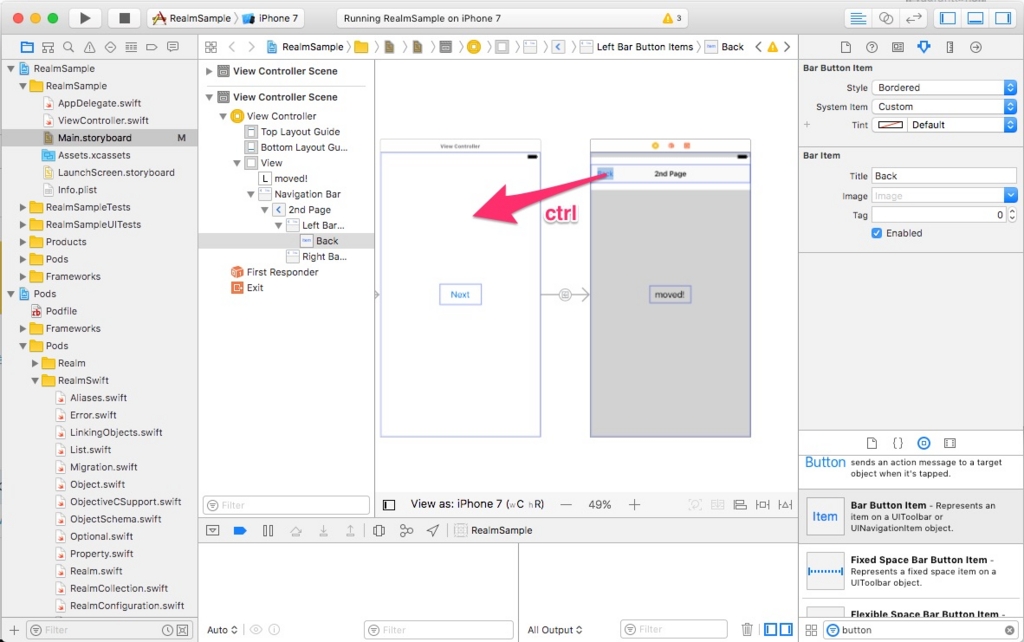Viewport: 1024px width, 642px height.
Task: Show the Assistant editor
Action: (886, 18)
